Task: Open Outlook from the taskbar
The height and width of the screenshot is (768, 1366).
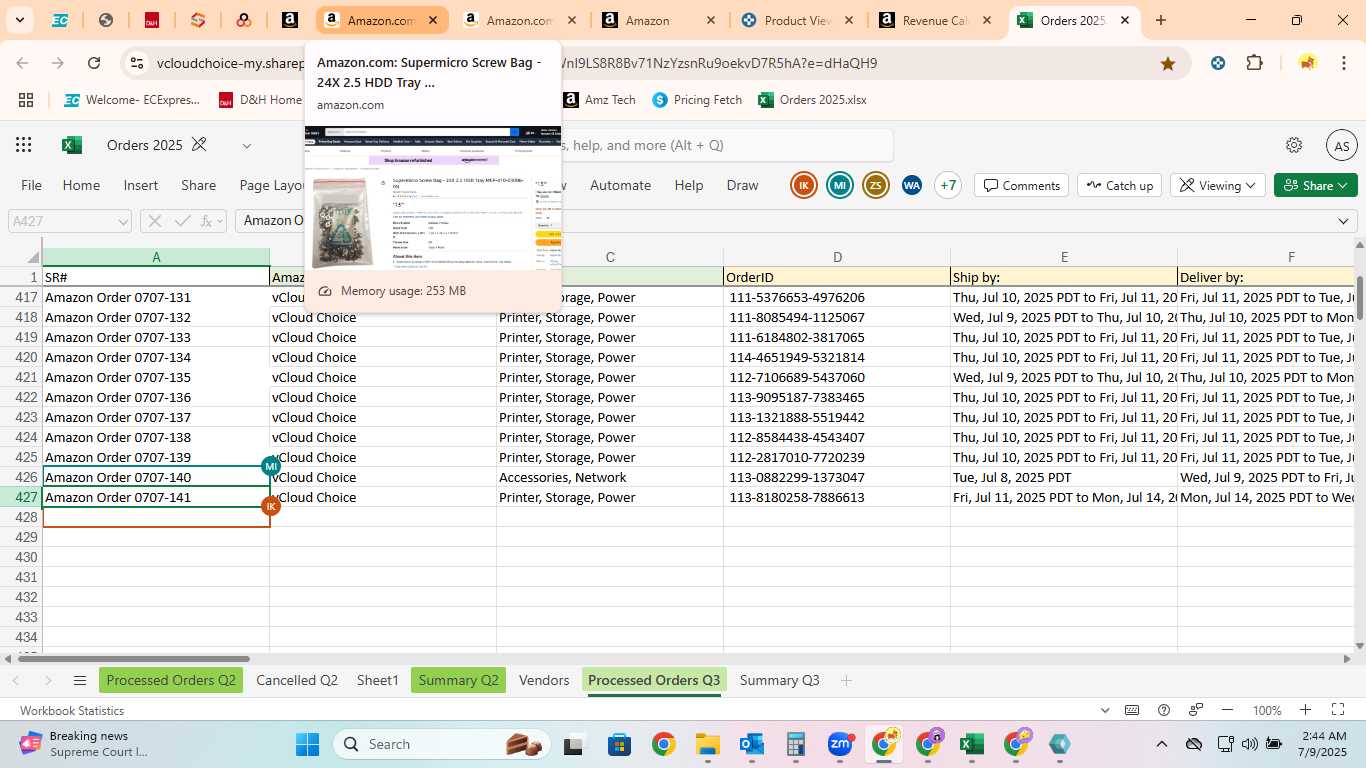Action: 752,744
